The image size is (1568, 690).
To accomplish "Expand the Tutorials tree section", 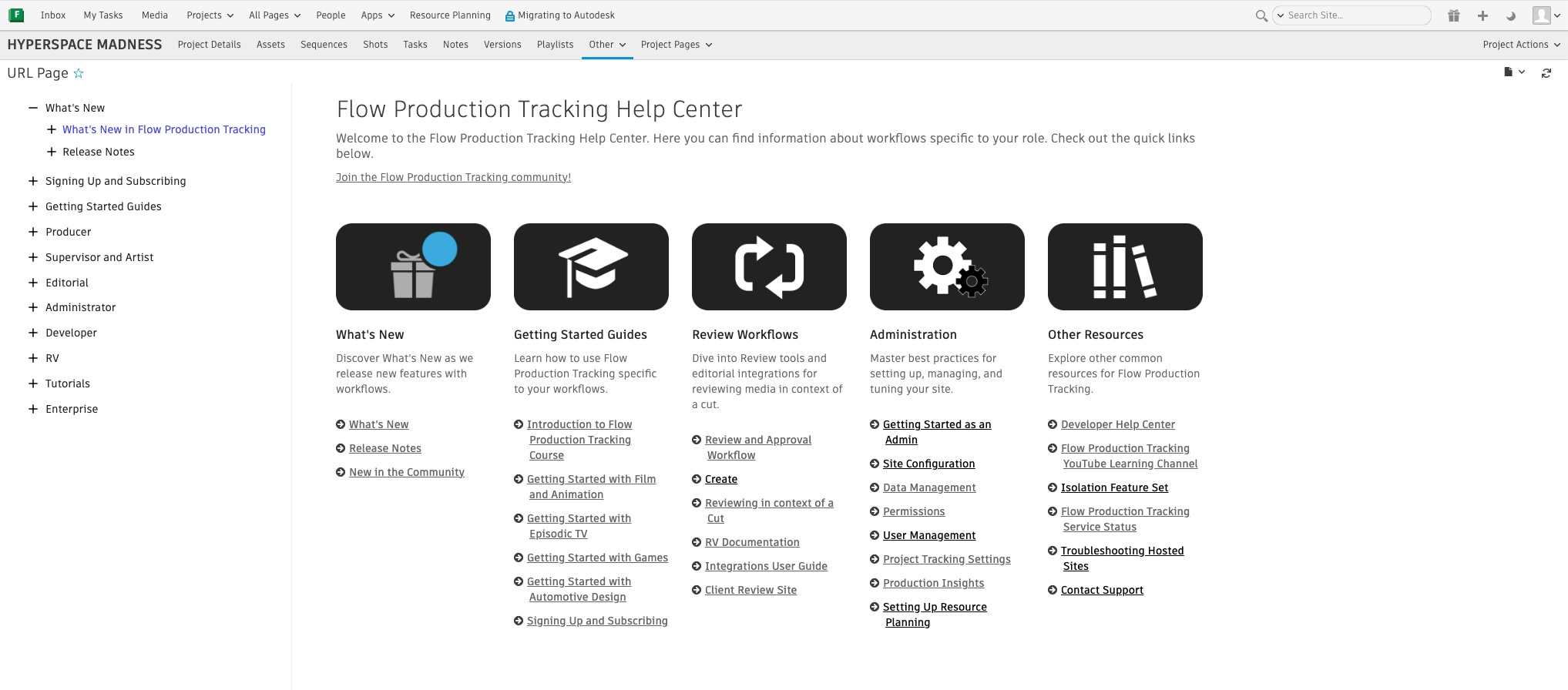I will coord(32,384).
